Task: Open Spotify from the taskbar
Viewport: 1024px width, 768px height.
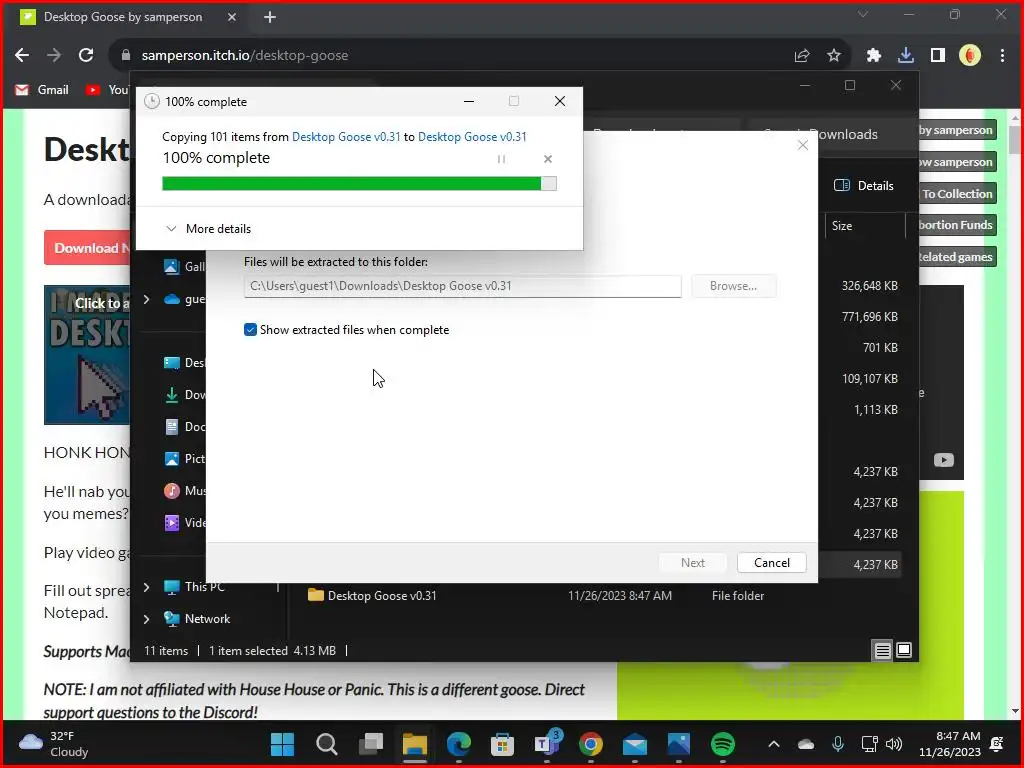Action: (722, 744)
